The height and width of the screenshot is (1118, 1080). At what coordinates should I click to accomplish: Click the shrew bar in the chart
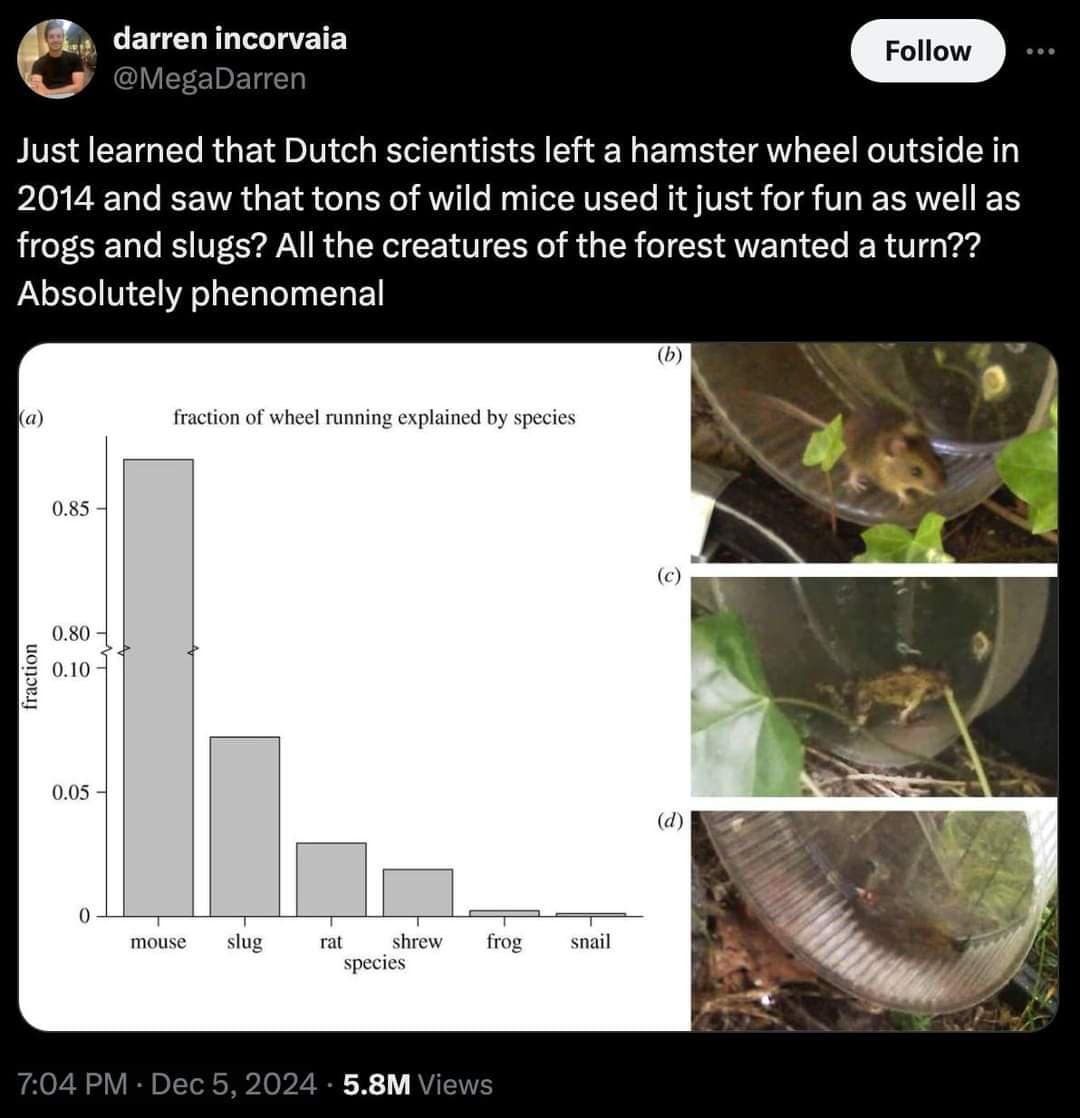click(x=417, y=891)
